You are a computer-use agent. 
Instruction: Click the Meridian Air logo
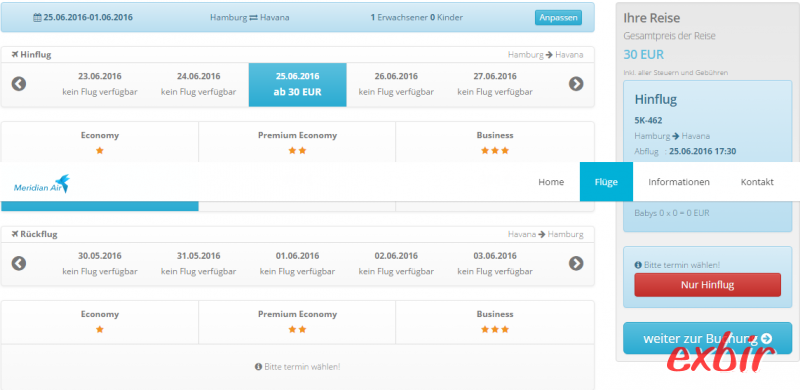[41, 184]
